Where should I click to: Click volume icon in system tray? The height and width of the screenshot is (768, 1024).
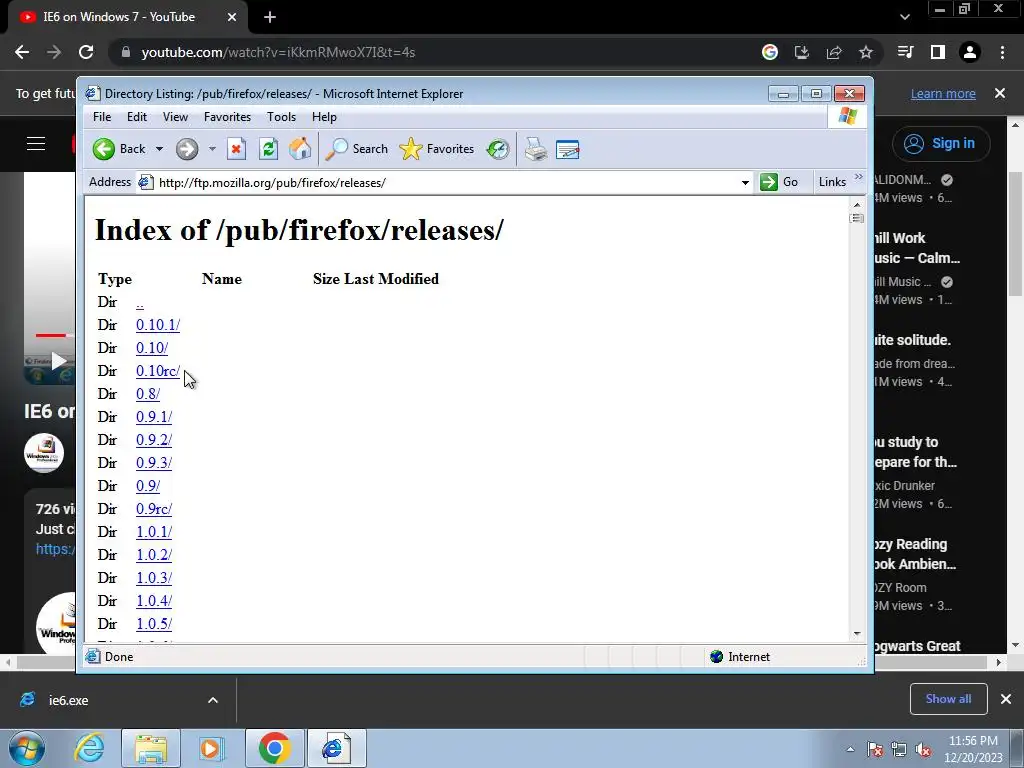pyautogui.click(x=923, y=750)
